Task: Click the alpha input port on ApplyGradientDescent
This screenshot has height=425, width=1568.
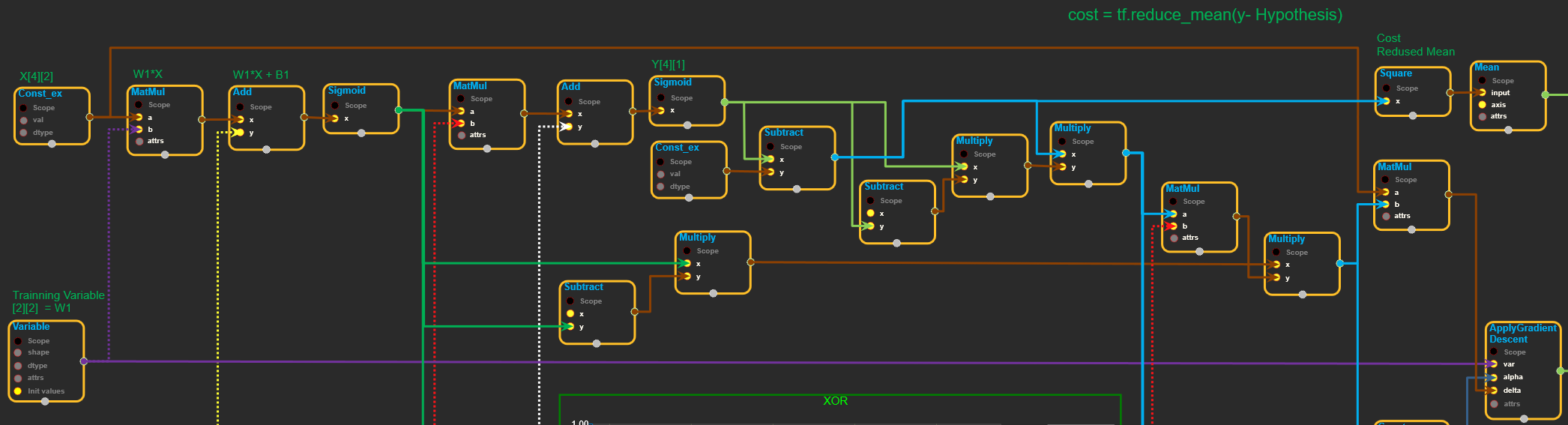Action: 1494,378
